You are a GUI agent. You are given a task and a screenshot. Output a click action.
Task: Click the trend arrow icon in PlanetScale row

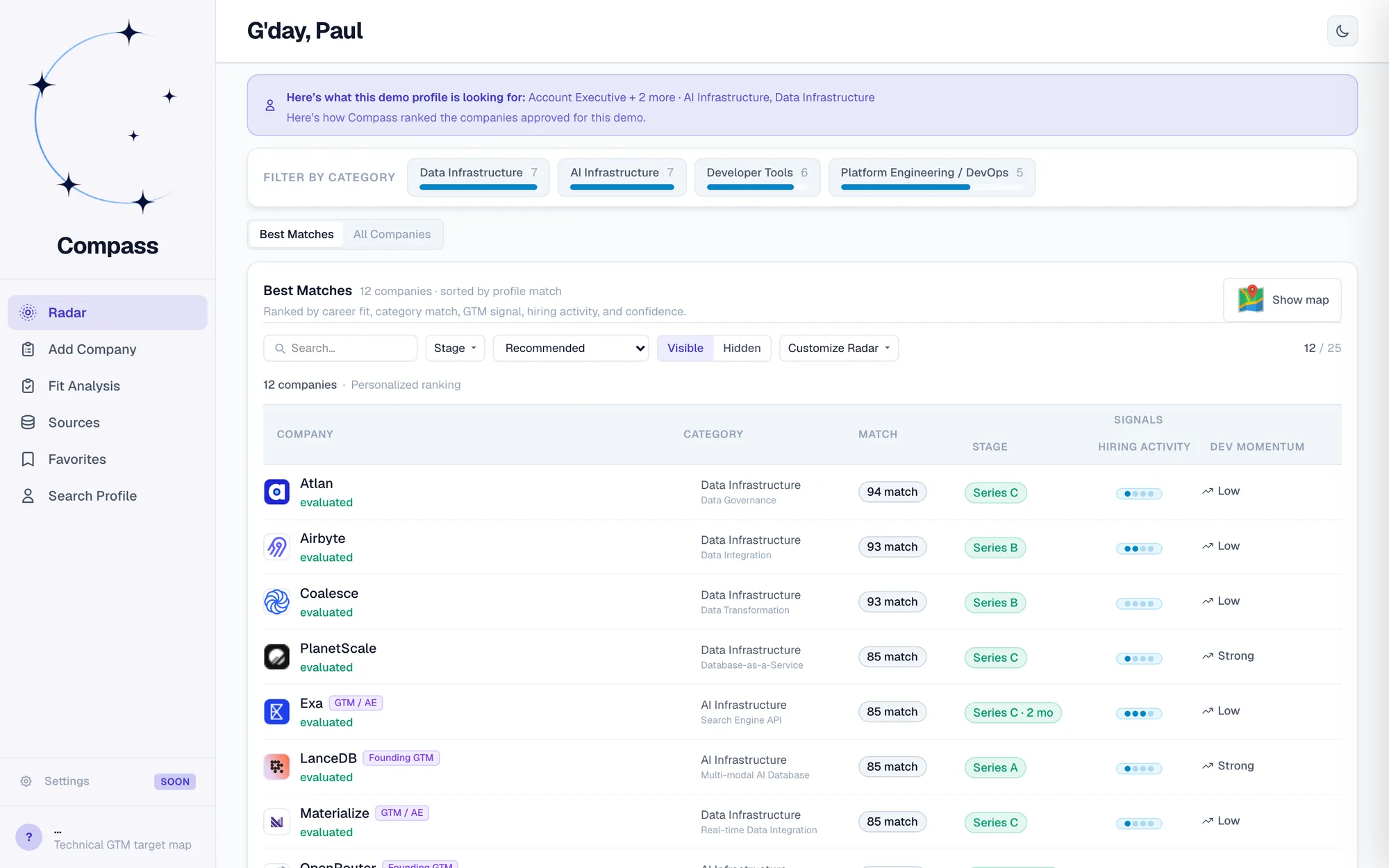point(1208,656)
